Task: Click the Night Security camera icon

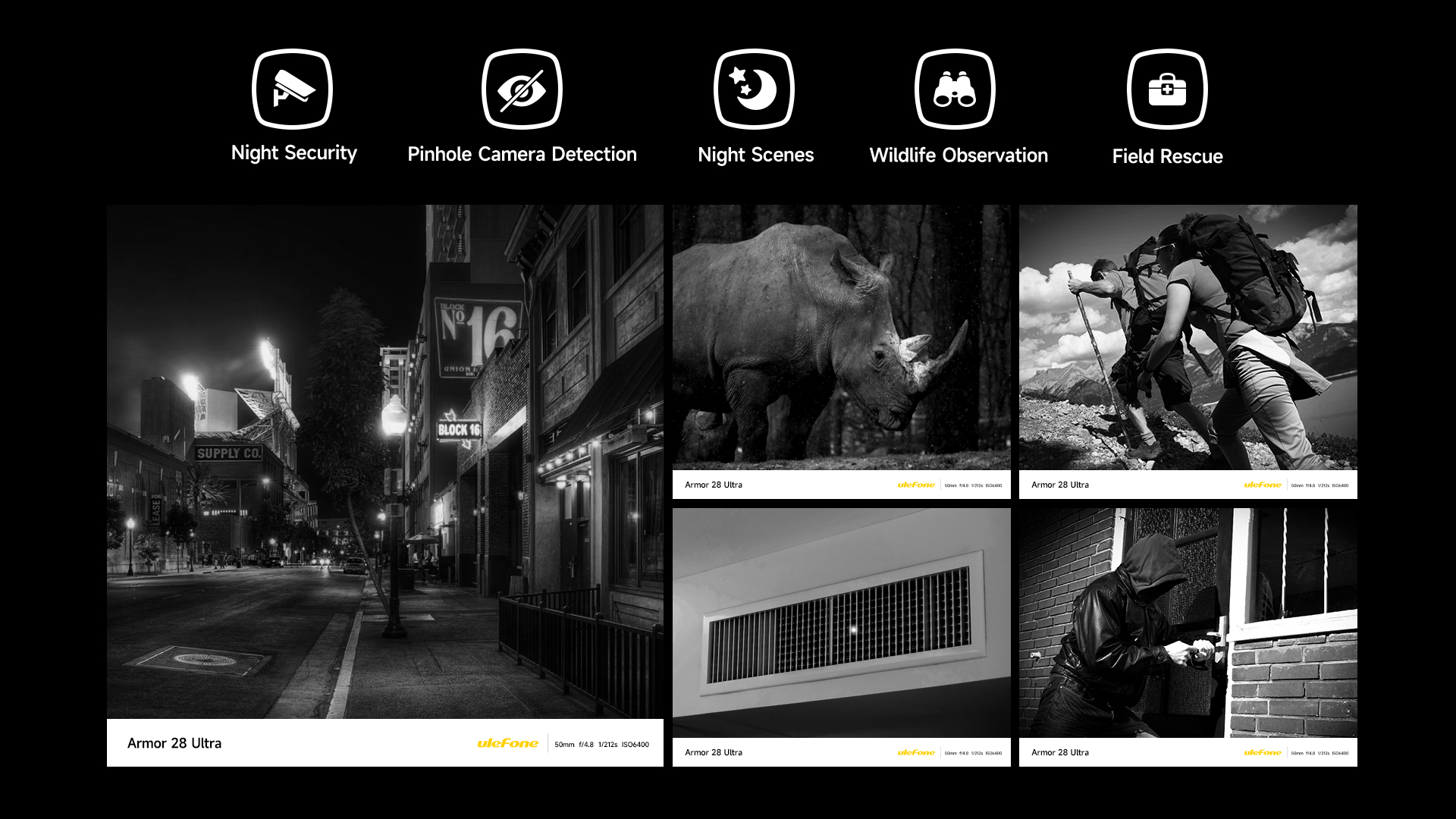Action: tap(293, 89)
